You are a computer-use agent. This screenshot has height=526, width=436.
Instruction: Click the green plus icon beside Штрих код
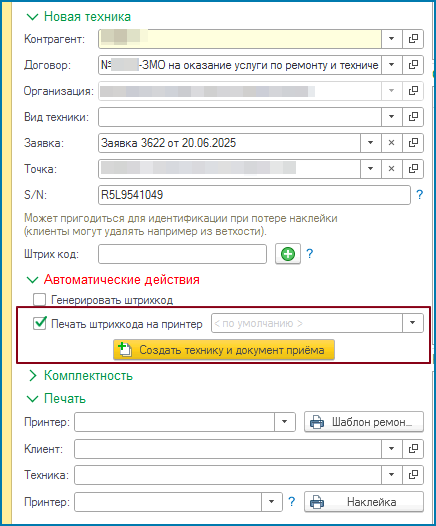click(288, 254)
